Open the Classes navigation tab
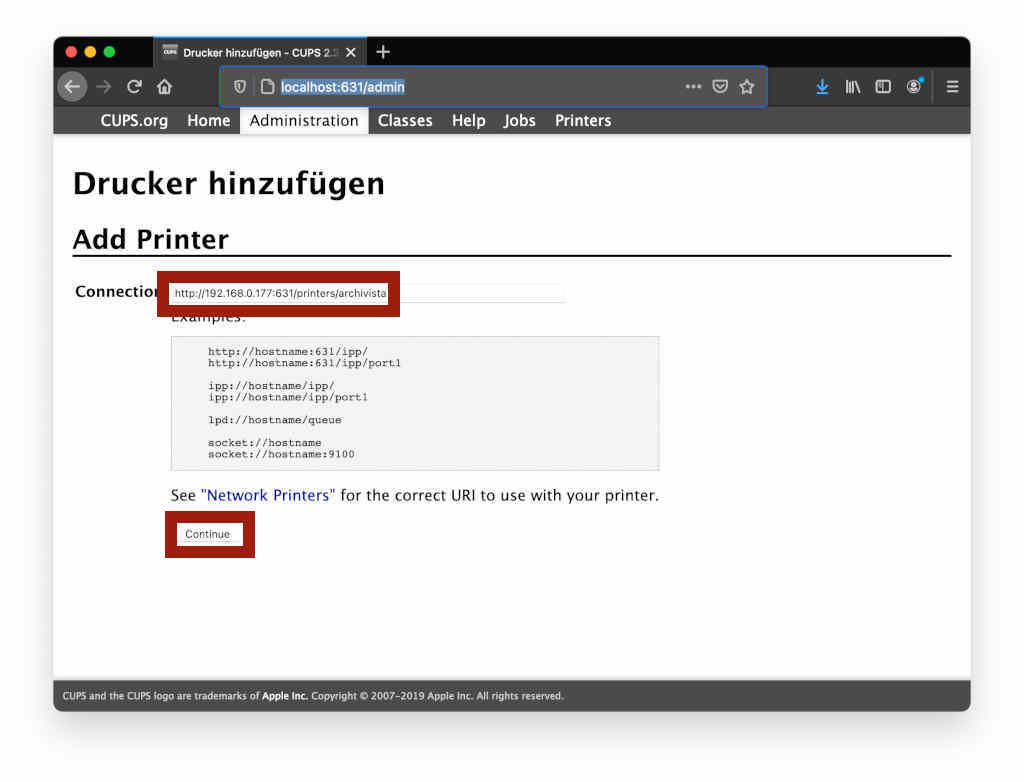This screenshot has width=1024, height=782. [x=405, y=120]
